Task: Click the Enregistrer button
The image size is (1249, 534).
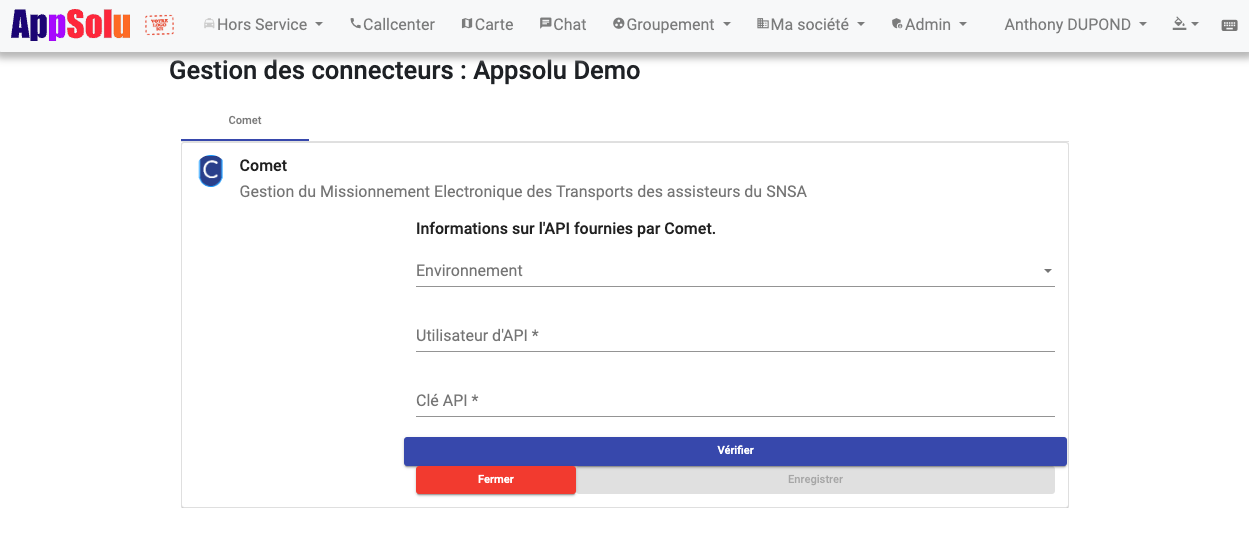Action: click(815, 480)
